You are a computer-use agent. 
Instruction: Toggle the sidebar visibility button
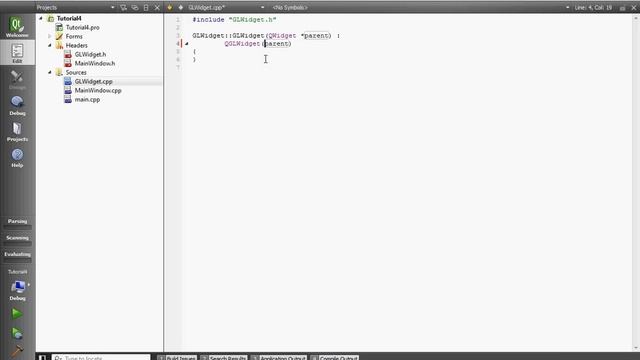pos(42,358)
